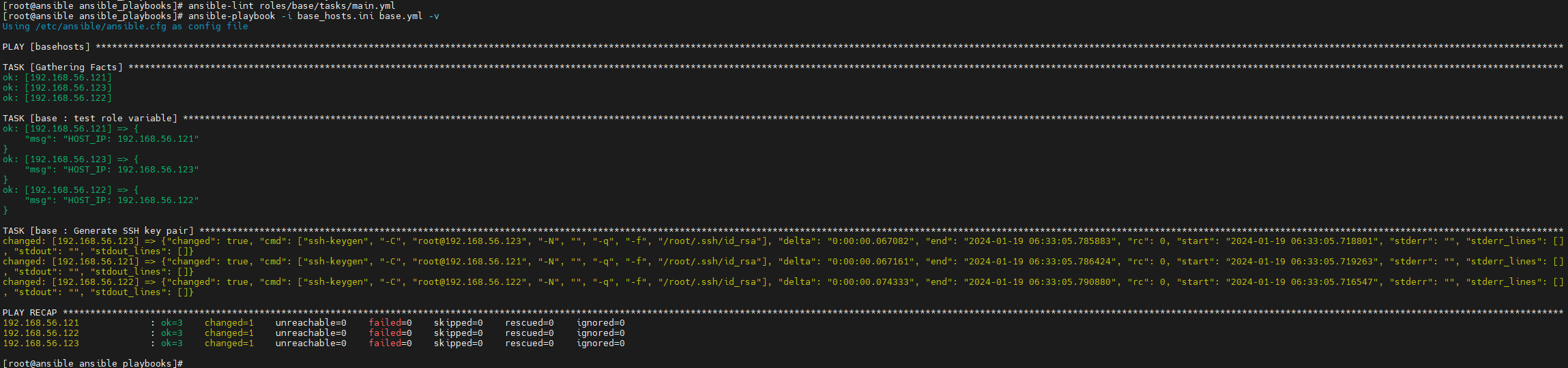
Task: Click changed: [192.168.56.122] in the SSH key output
Action: coord(71,281)
